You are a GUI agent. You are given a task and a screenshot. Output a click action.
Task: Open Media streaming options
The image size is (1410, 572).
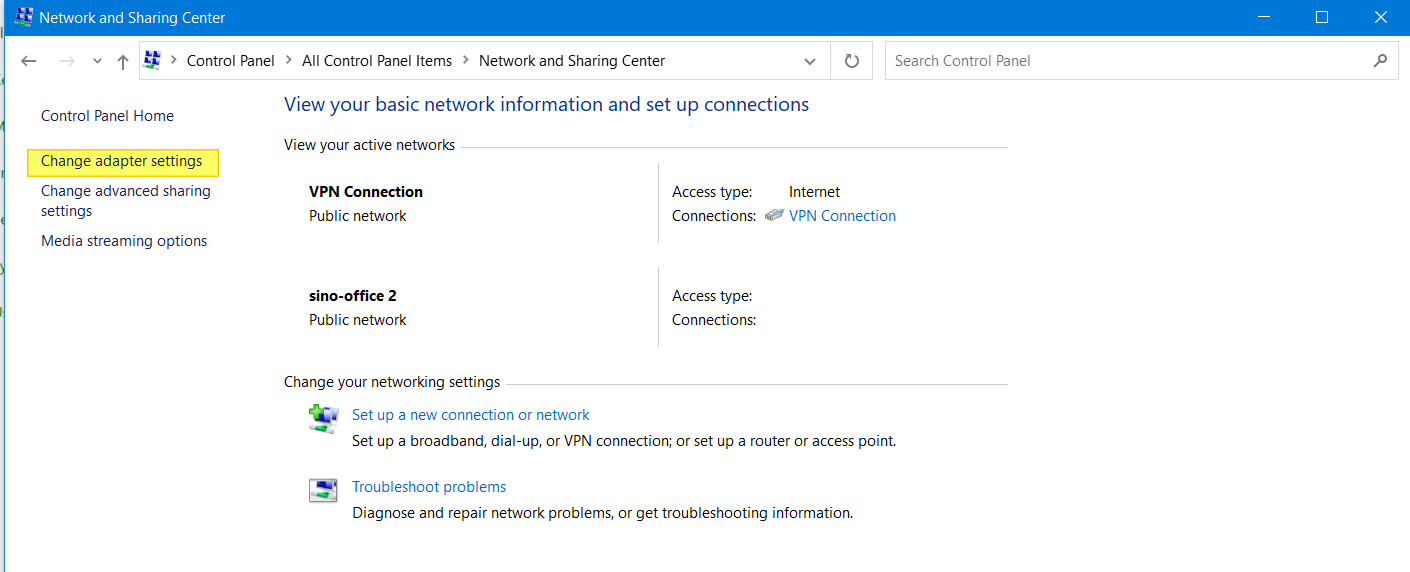tap(124, 241)
